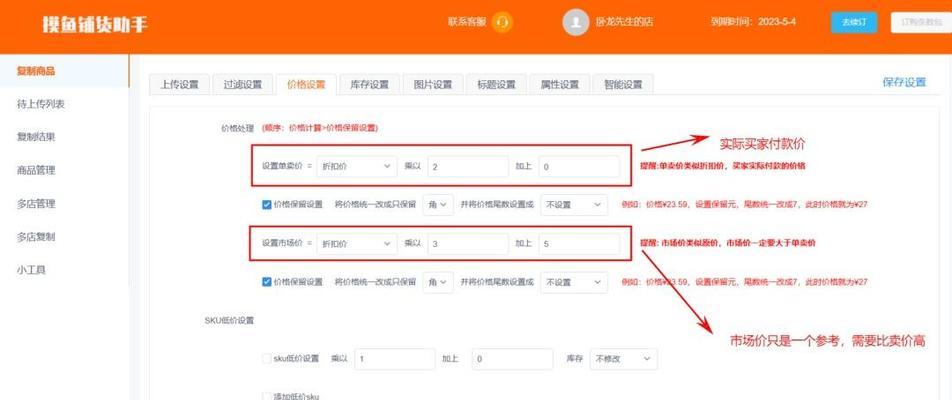
Task: Click 市场价 乘以 field containing 3
Action: tap(468, 243)
